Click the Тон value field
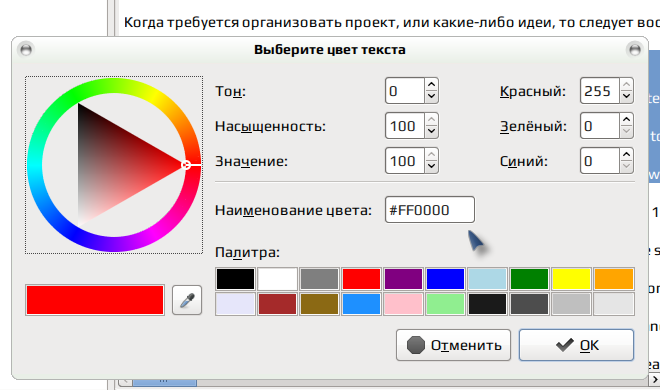This screenshot has height=390, width=660. pyautogui.click(x=405, y=90)
